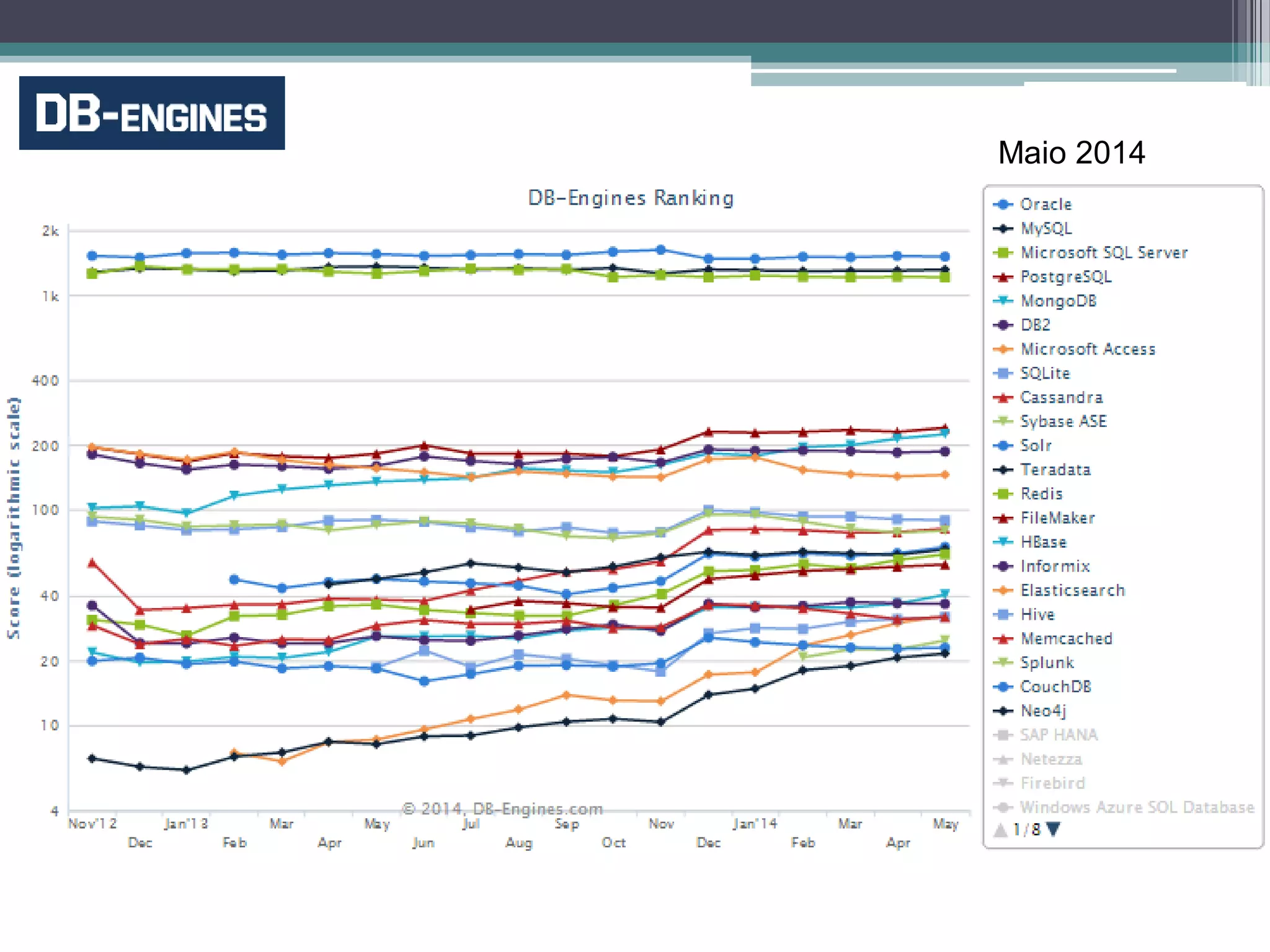Go to next legend page arrow
The width and height of the screenshot is (1270, 952).
(1054, 829)
